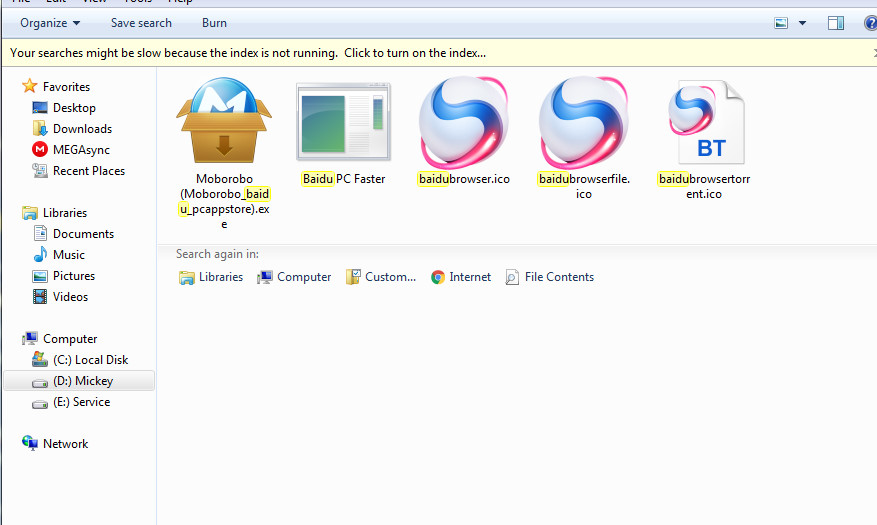The height and width of the screenshot is (525, 877).
Task: Click the Network icon in the sidebar
Action: pyautogui.click(x=30, y=443)
